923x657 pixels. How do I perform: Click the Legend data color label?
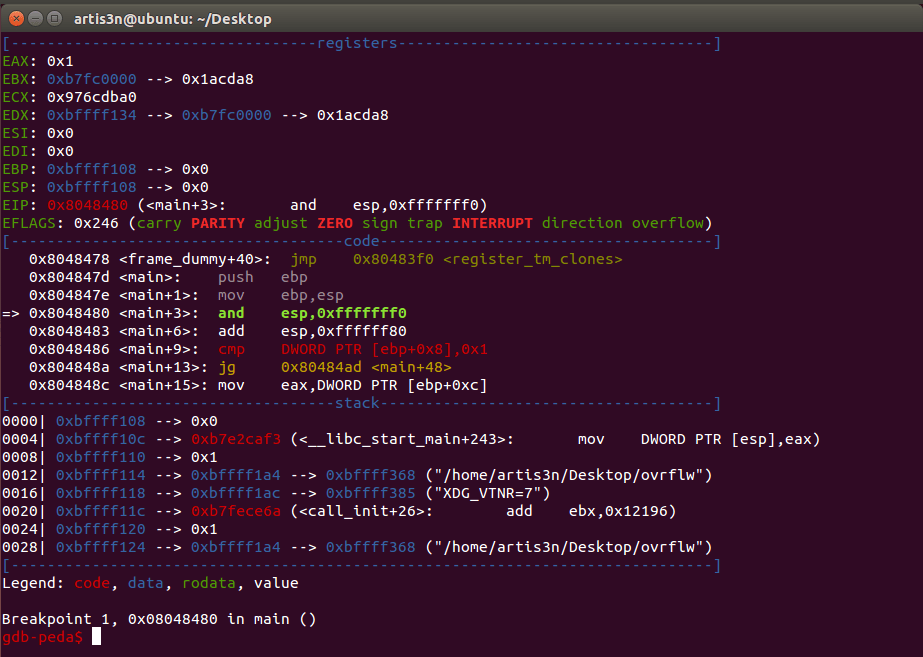coord(145,583)
